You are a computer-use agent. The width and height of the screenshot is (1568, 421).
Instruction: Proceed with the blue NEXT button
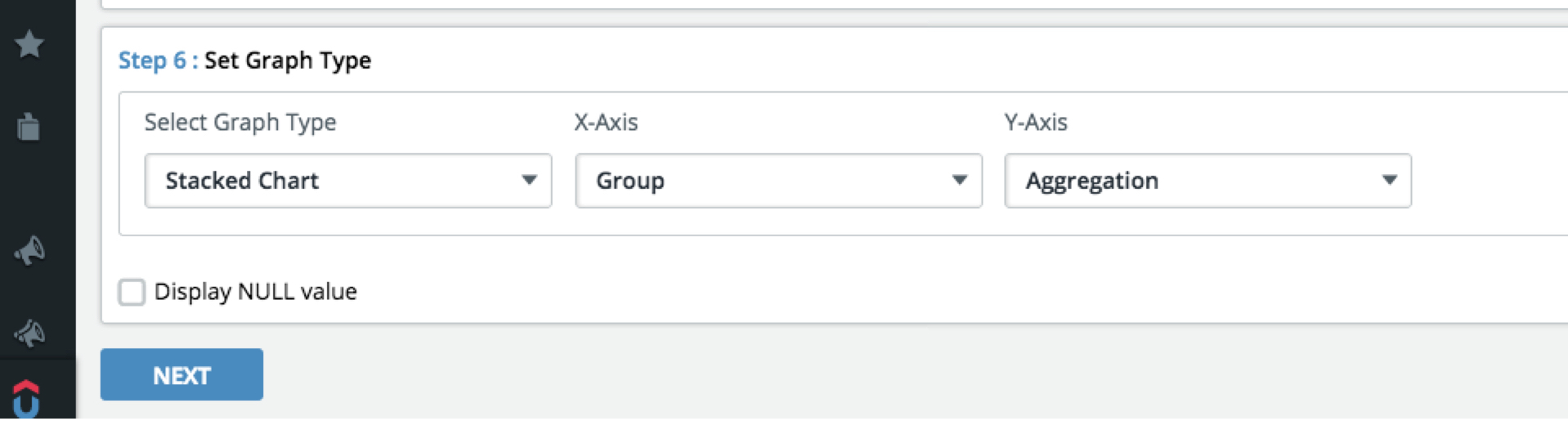181,374
